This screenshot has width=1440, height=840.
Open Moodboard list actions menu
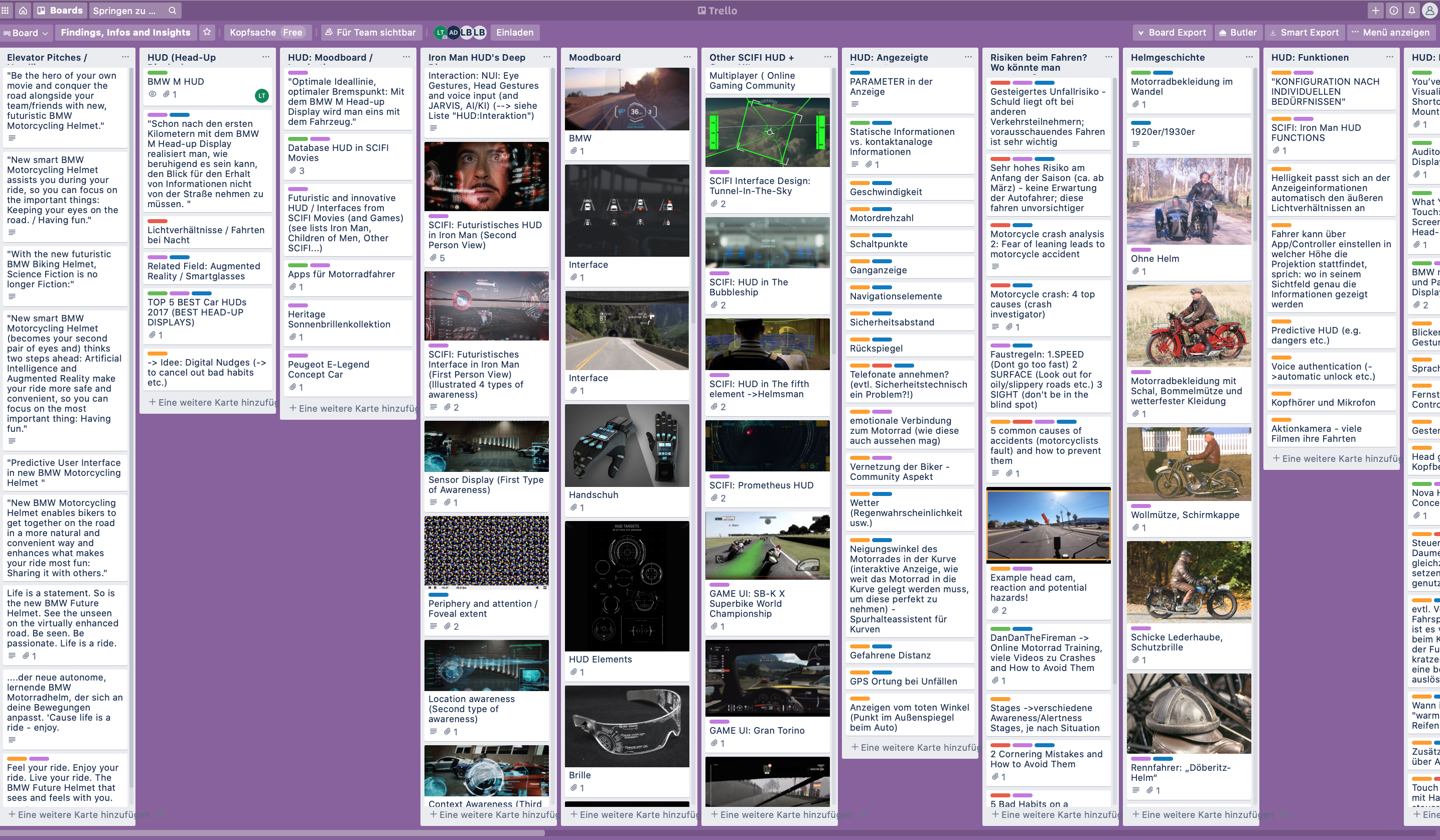point(687,57)
